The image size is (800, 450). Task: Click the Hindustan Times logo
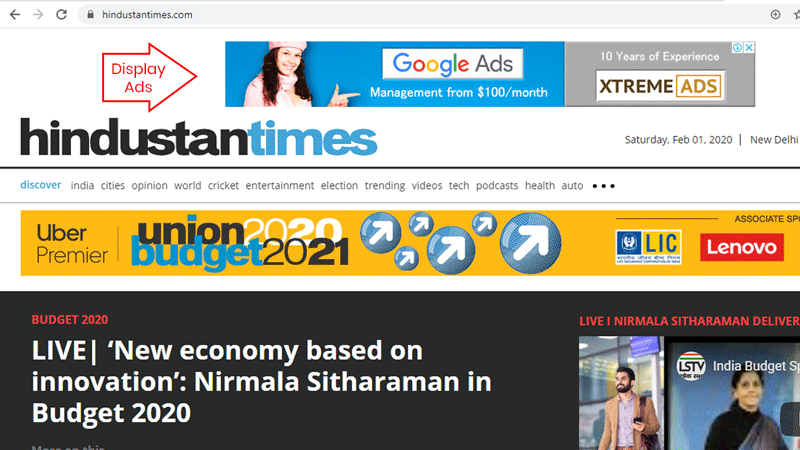(198, 138)
